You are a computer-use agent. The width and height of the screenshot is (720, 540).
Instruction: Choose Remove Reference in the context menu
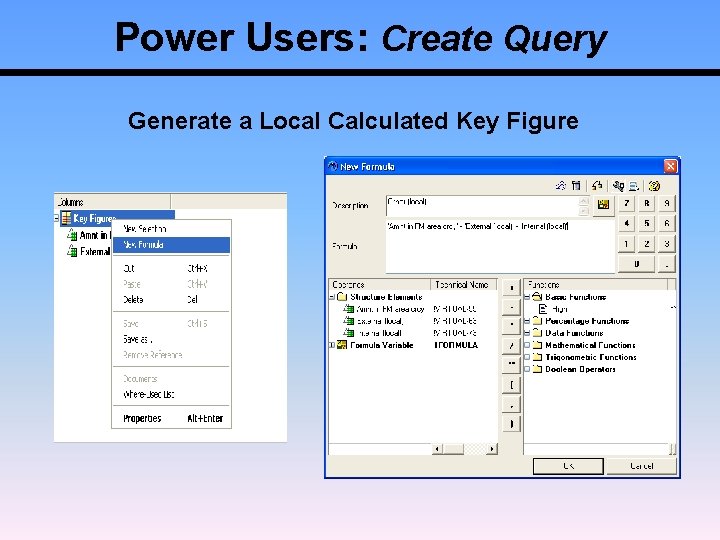pos(171,355)
